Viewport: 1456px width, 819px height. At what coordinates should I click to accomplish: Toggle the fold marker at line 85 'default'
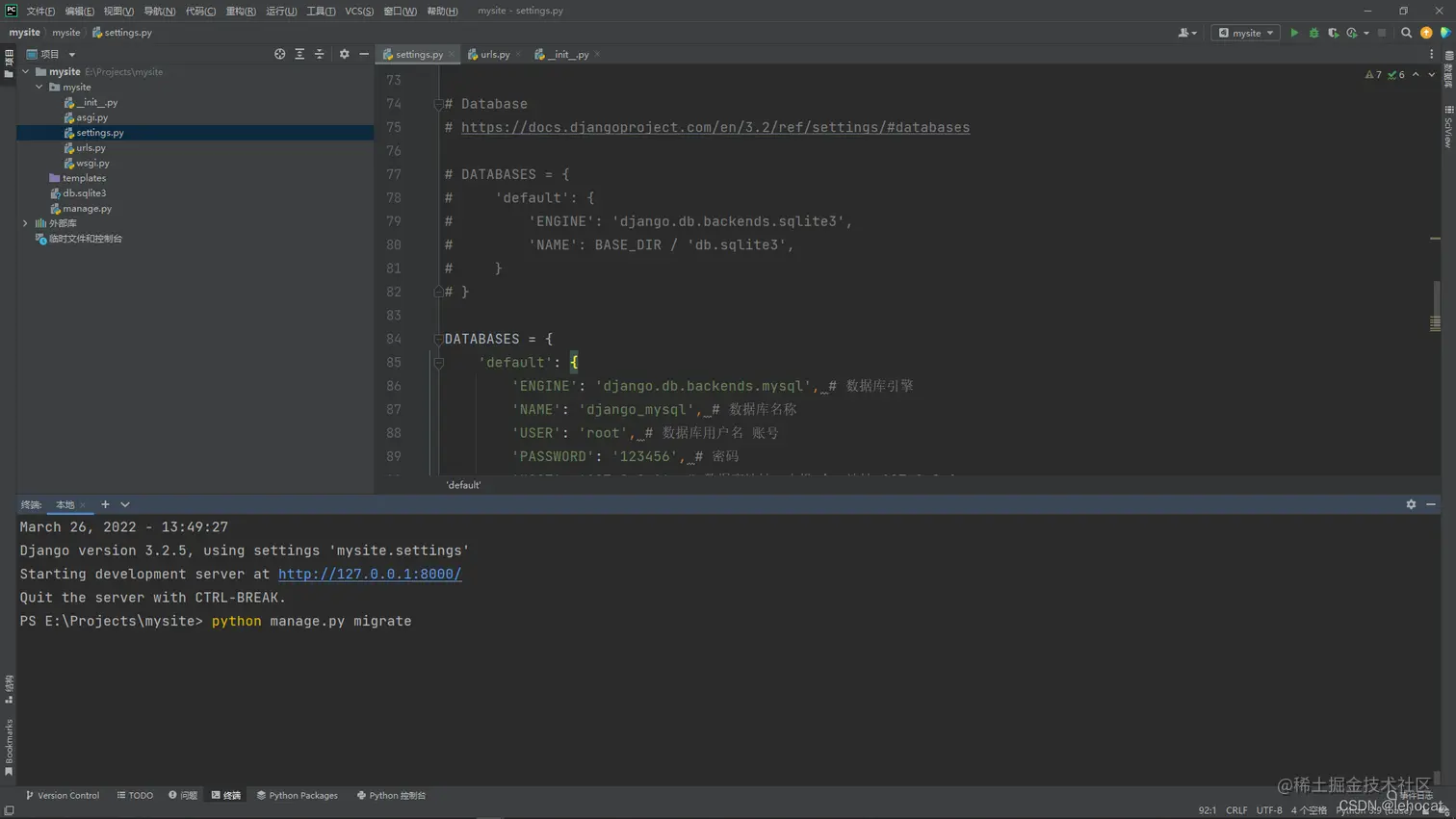[x=438, y=363]
